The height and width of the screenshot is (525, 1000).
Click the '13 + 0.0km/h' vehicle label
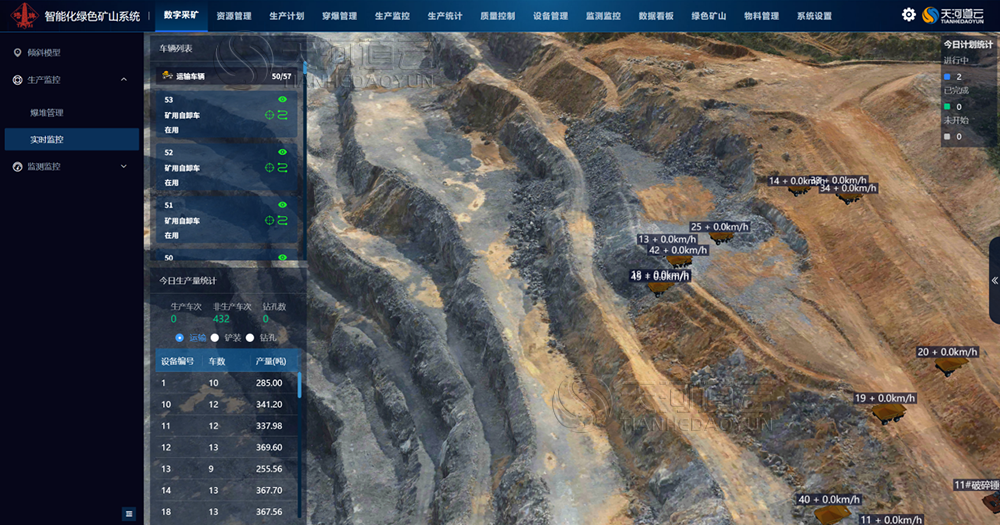(x=666, y=239)
